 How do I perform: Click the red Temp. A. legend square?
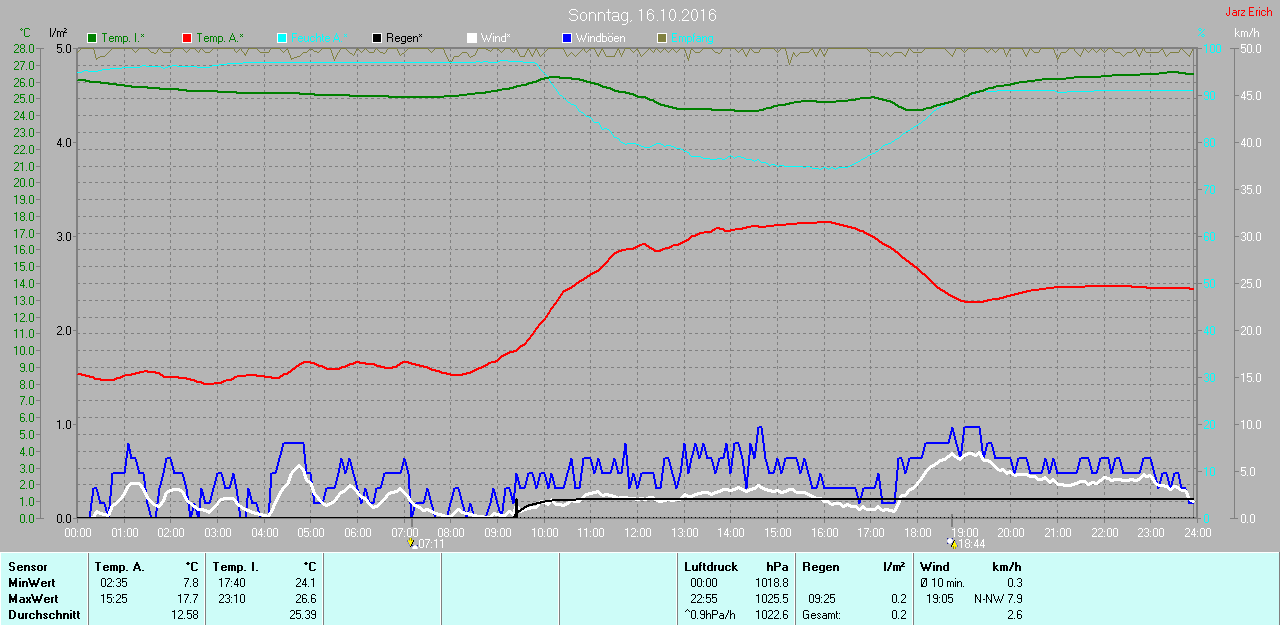tap(187, 38)
